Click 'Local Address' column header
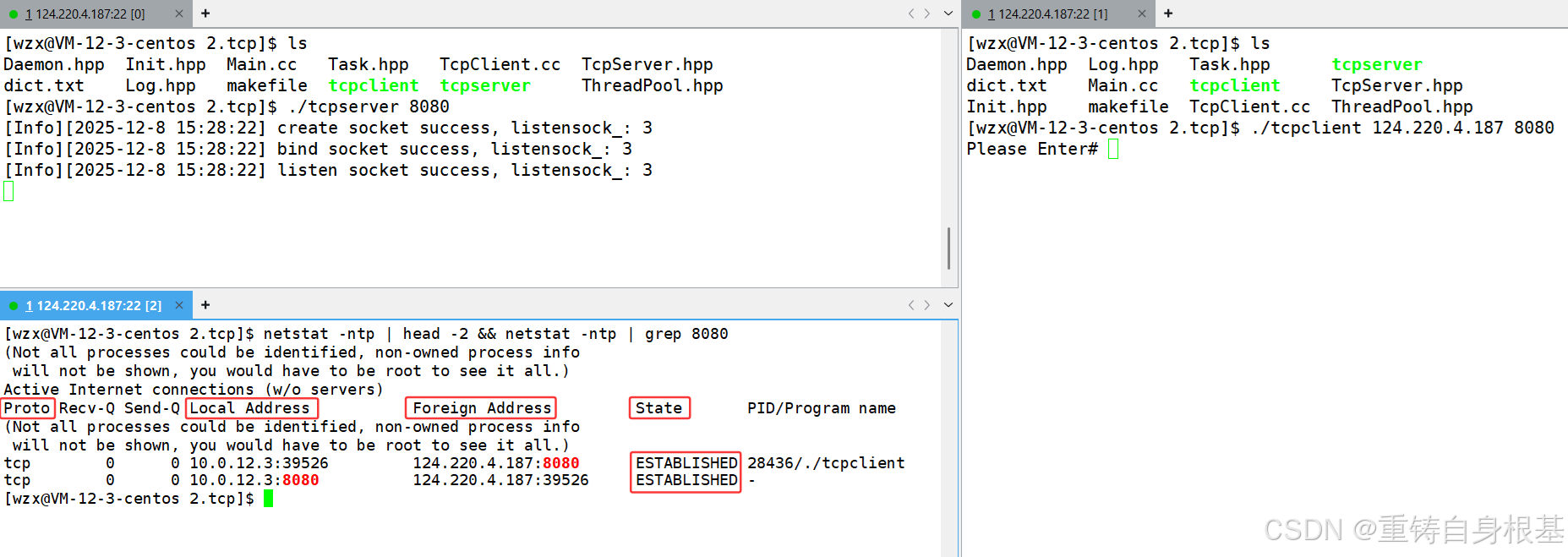Image resolution: width=1568 pixels, height=557 pixels. [x=250, y=408]
